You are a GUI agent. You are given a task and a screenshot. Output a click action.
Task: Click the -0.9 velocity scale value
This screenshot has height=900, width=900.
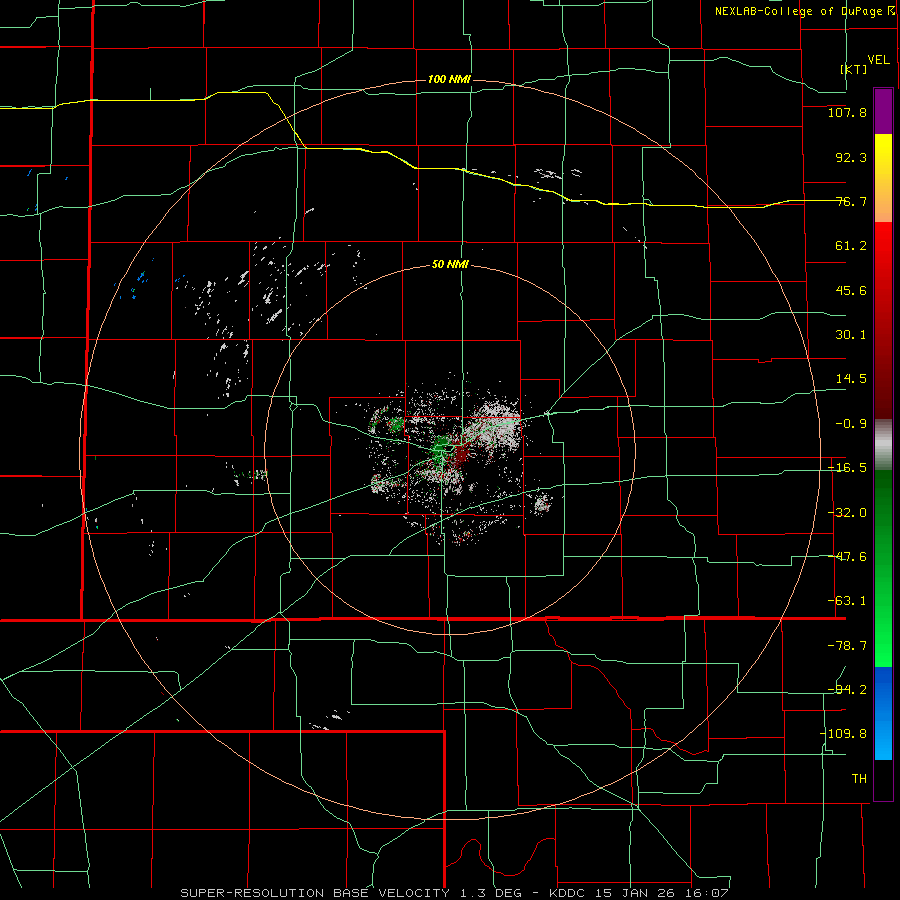pyautogui.click(x=851, y=424)
